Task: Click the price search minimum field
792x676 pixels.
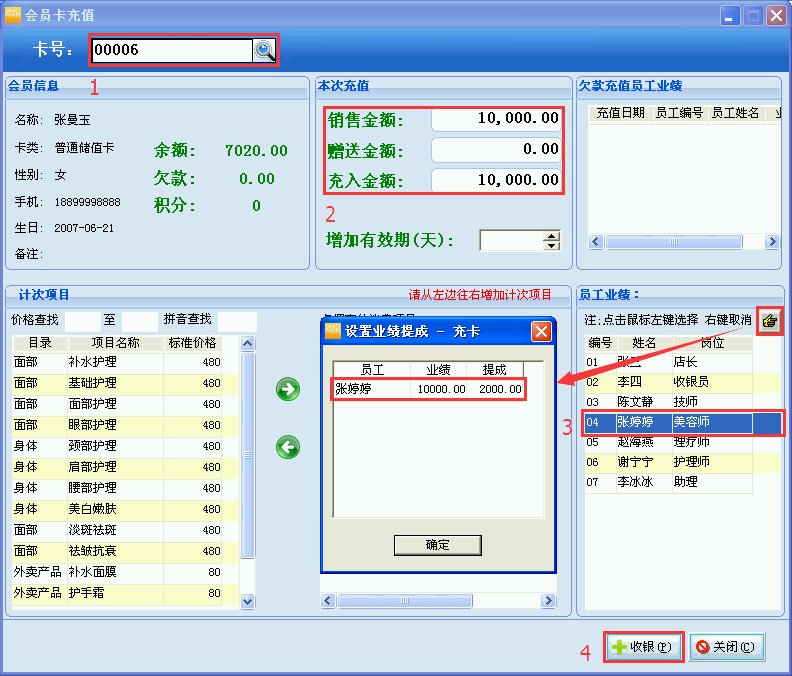Action: pyautogui.click(x=83, y=320)
